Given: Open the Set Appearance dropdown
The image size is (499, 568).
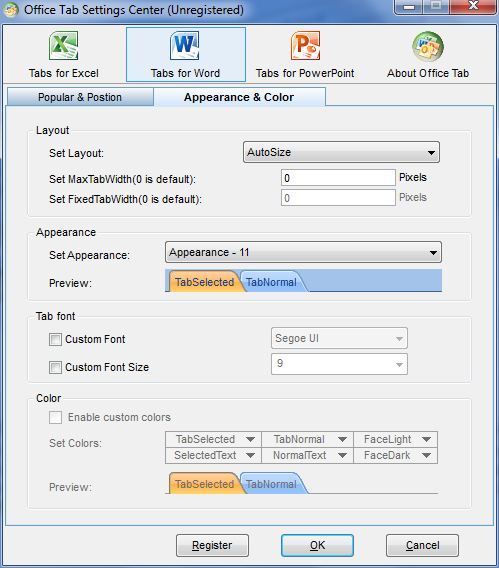Looking at the screenshot, I should (x=303, y=252).
